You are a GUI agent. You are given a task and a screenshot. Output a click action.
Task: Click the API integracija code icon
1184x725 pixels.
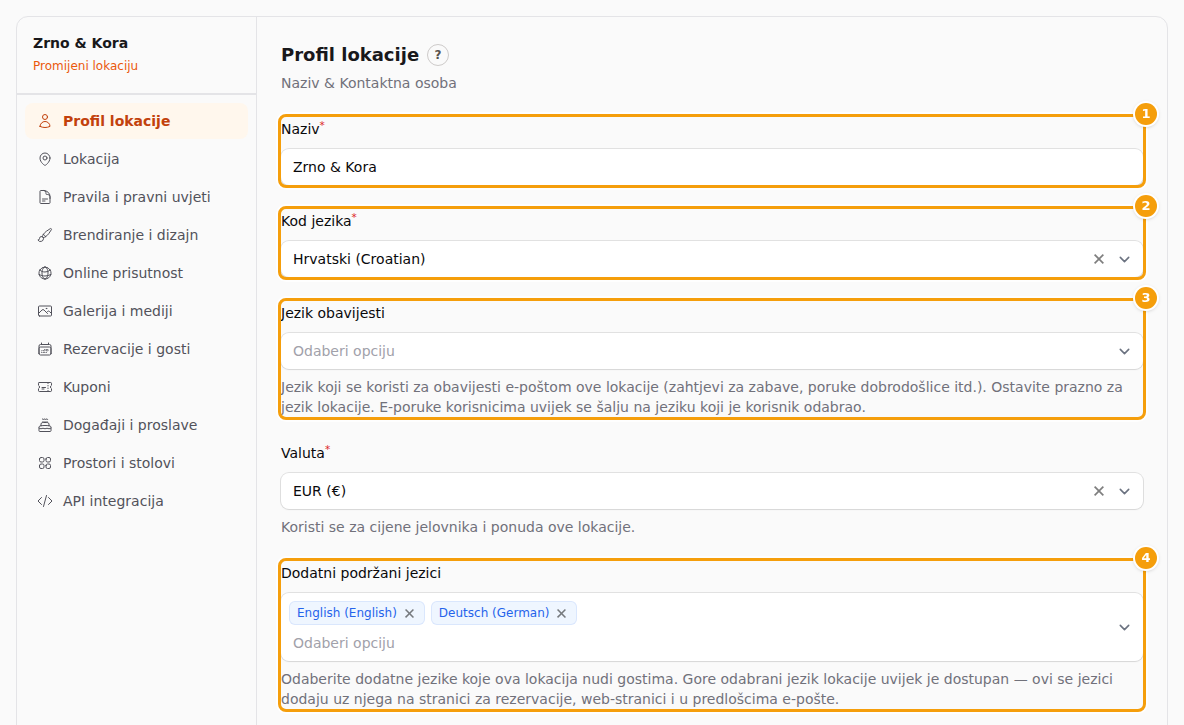(x=45, y=501)
